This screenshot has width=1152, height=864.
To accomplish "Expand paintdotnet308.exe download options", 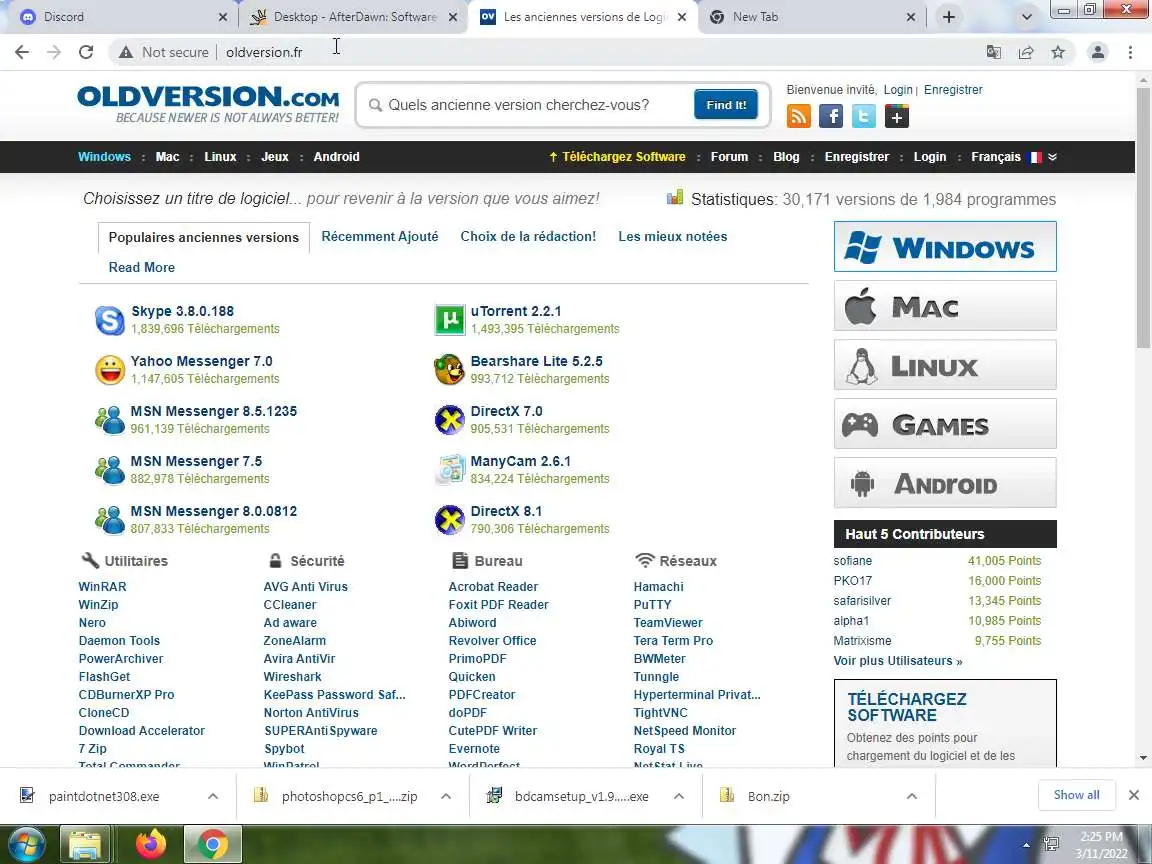I will (x=212, y=796).
